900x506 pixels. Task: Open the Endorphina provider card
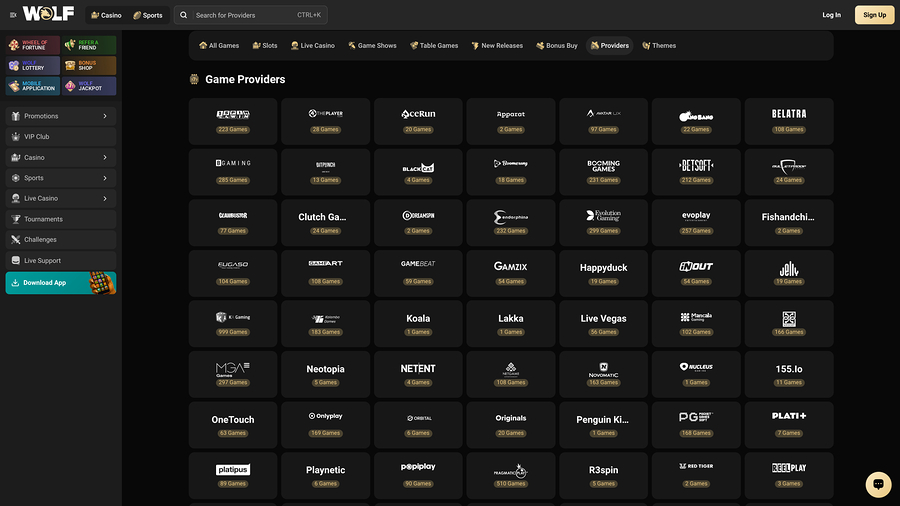(510, 223)
